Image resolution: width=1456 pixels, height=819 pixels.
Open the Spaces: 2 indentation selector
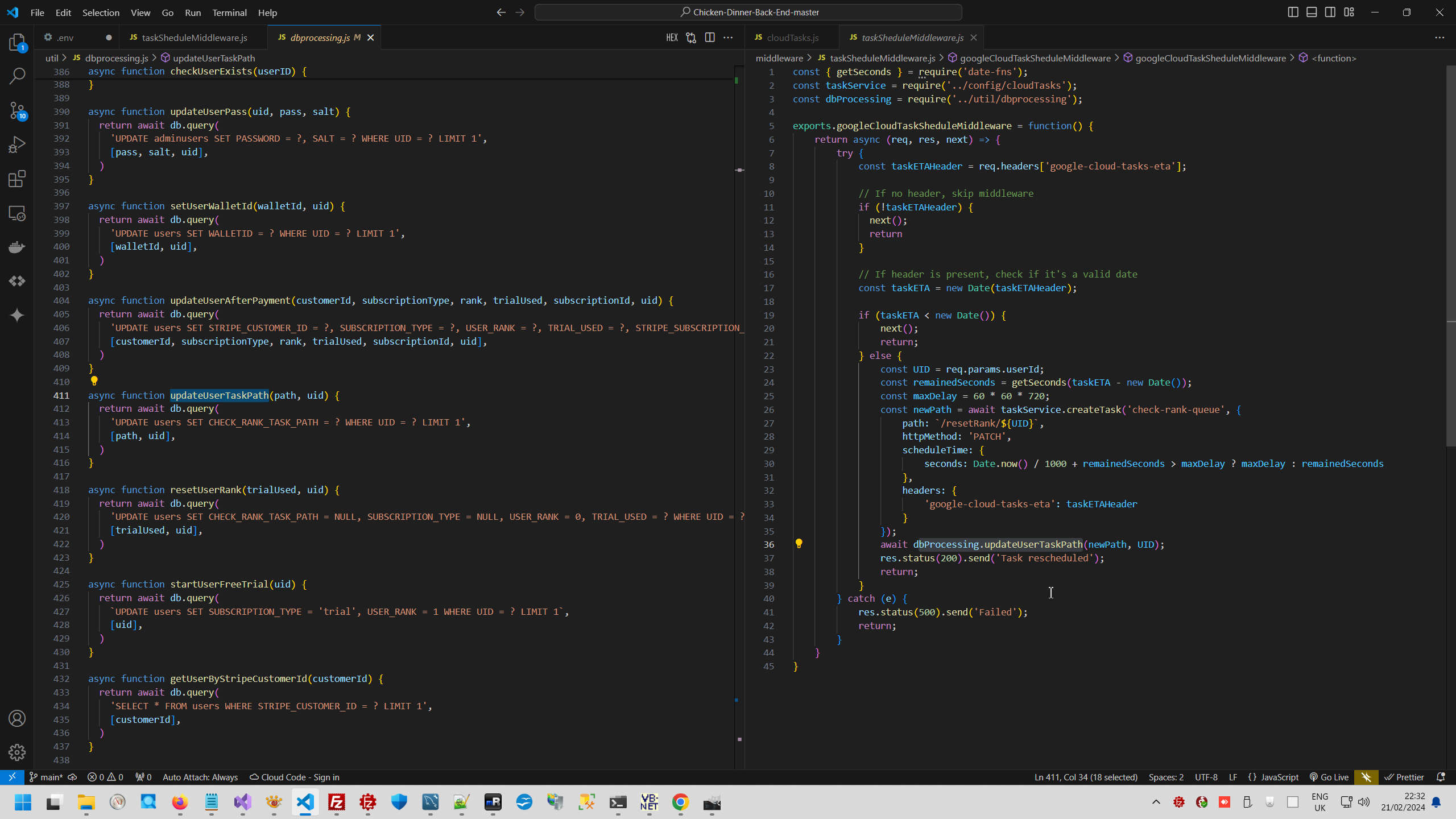click(x=1166, y=777)
